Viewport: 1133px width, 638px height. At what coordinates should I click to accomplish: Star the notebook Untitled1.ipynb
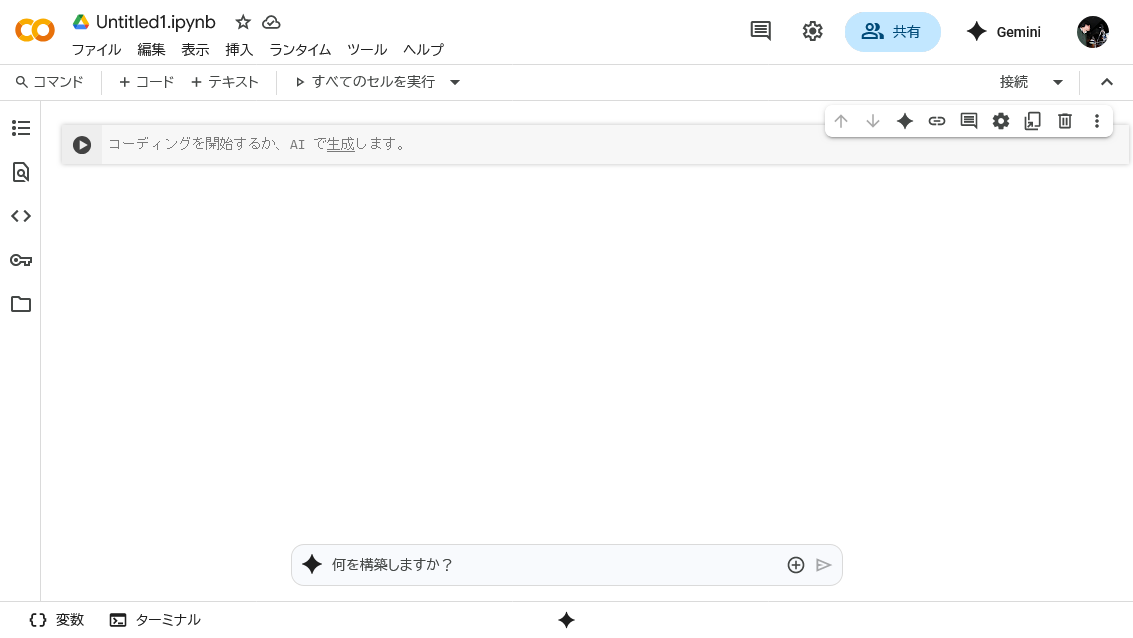click(243, 22)
